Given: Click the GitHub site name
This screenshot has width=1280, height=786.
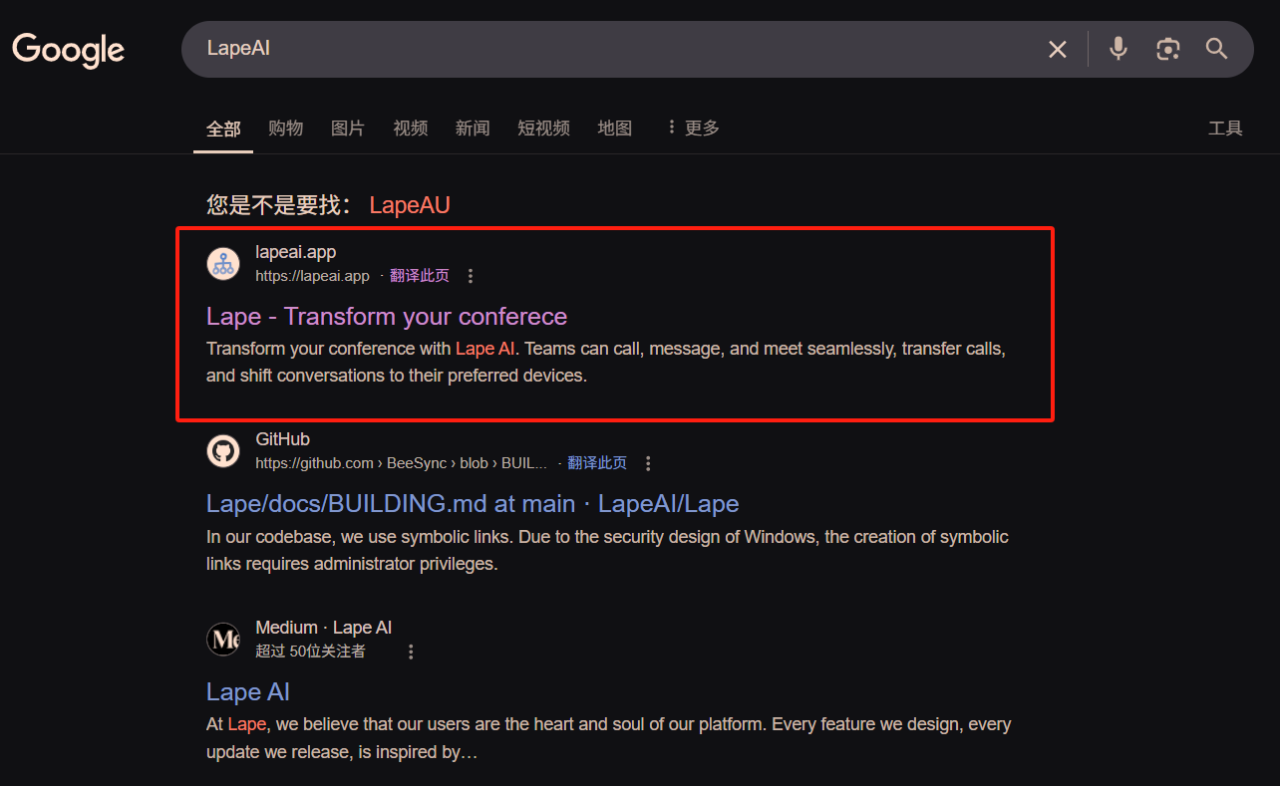Looking at the screenshot, I should coord(282,439).
